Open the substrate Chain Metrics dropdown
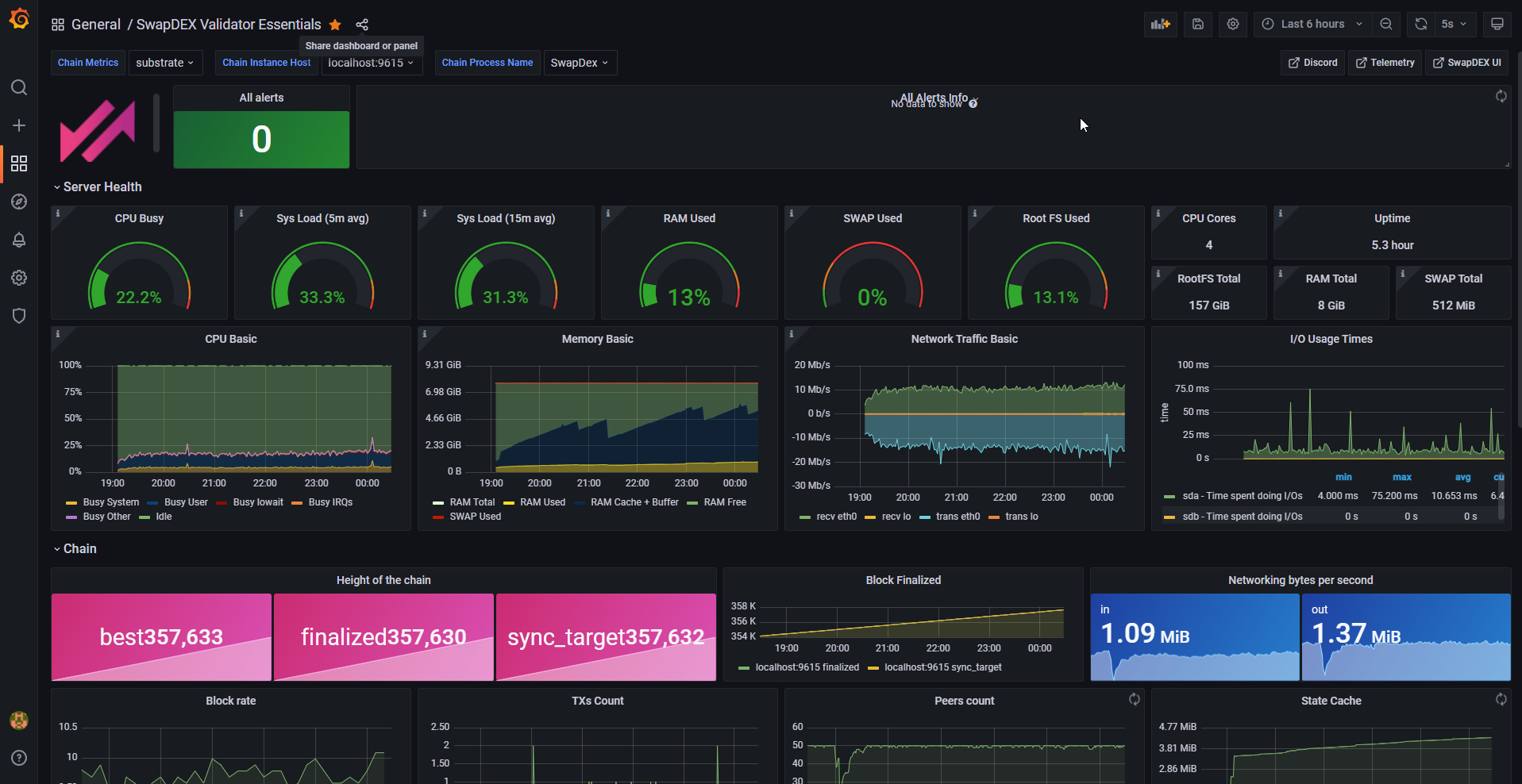 click(164, 63)
